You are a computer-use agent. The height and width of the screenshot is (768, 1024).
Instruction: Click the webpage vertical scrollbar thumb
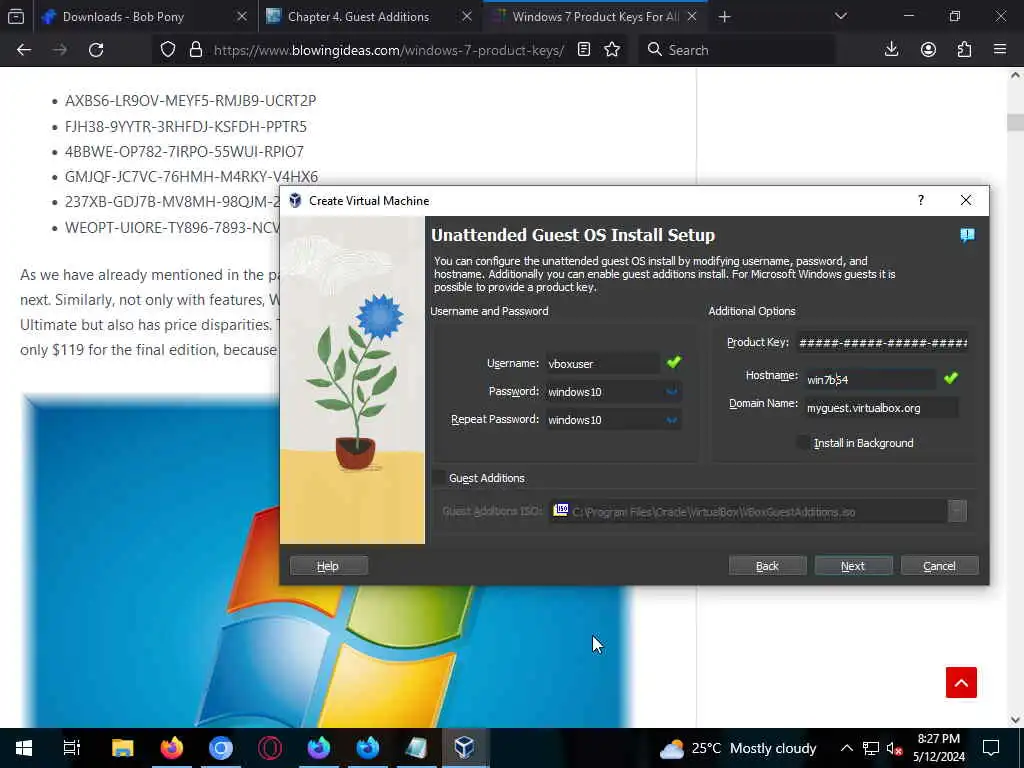[1015, 122]
